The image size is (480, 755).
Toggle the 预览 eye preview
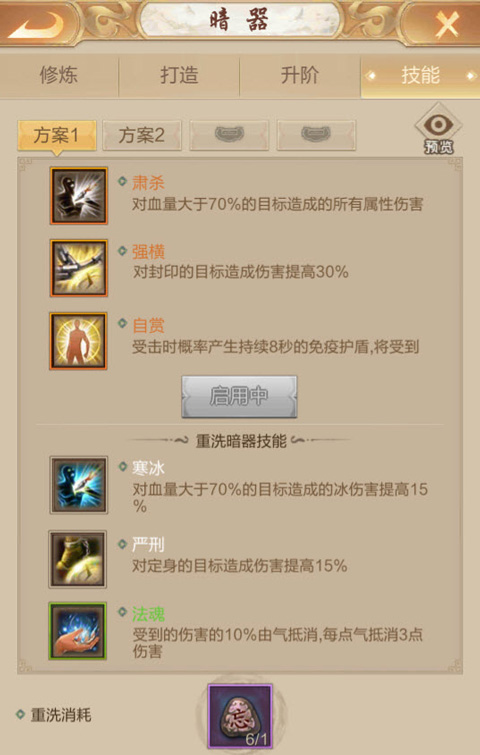438,129
